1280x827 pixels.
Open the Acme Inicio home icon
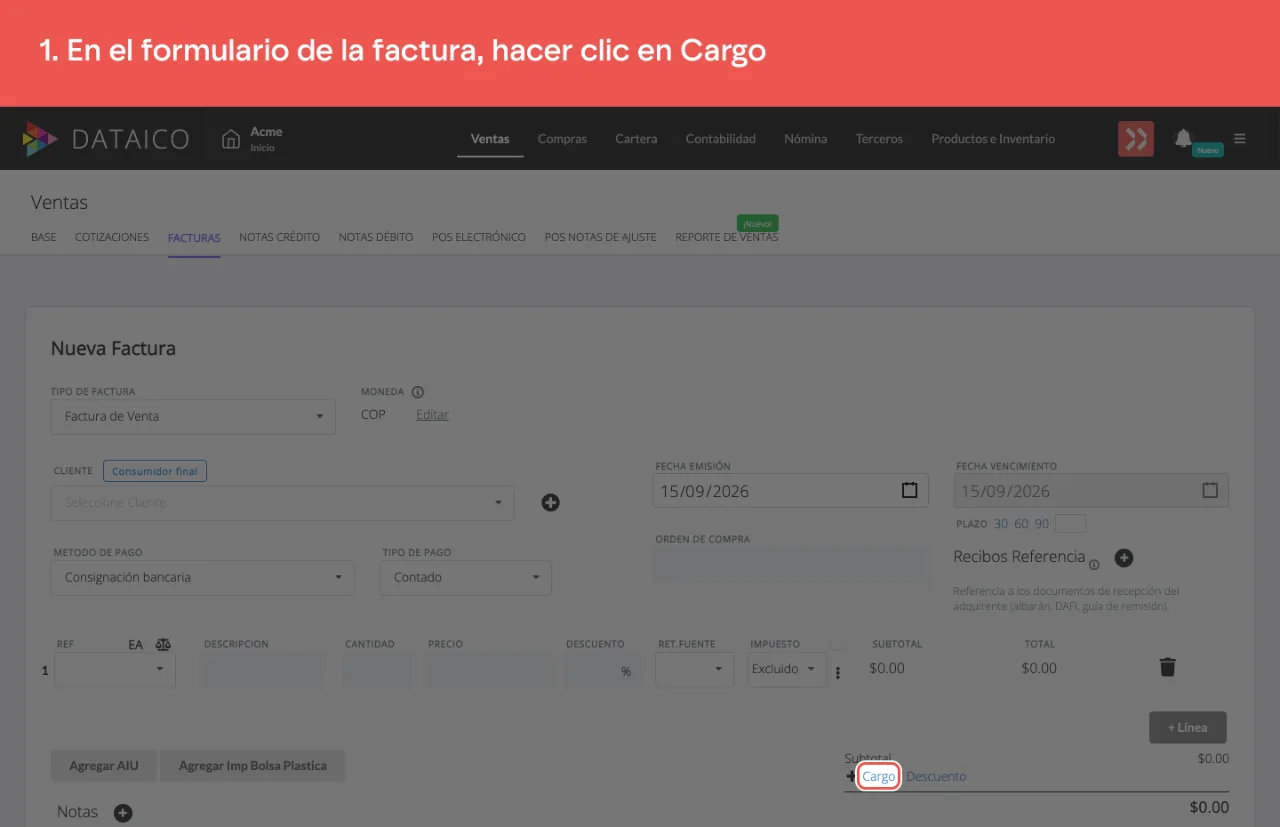pos(231,139)
